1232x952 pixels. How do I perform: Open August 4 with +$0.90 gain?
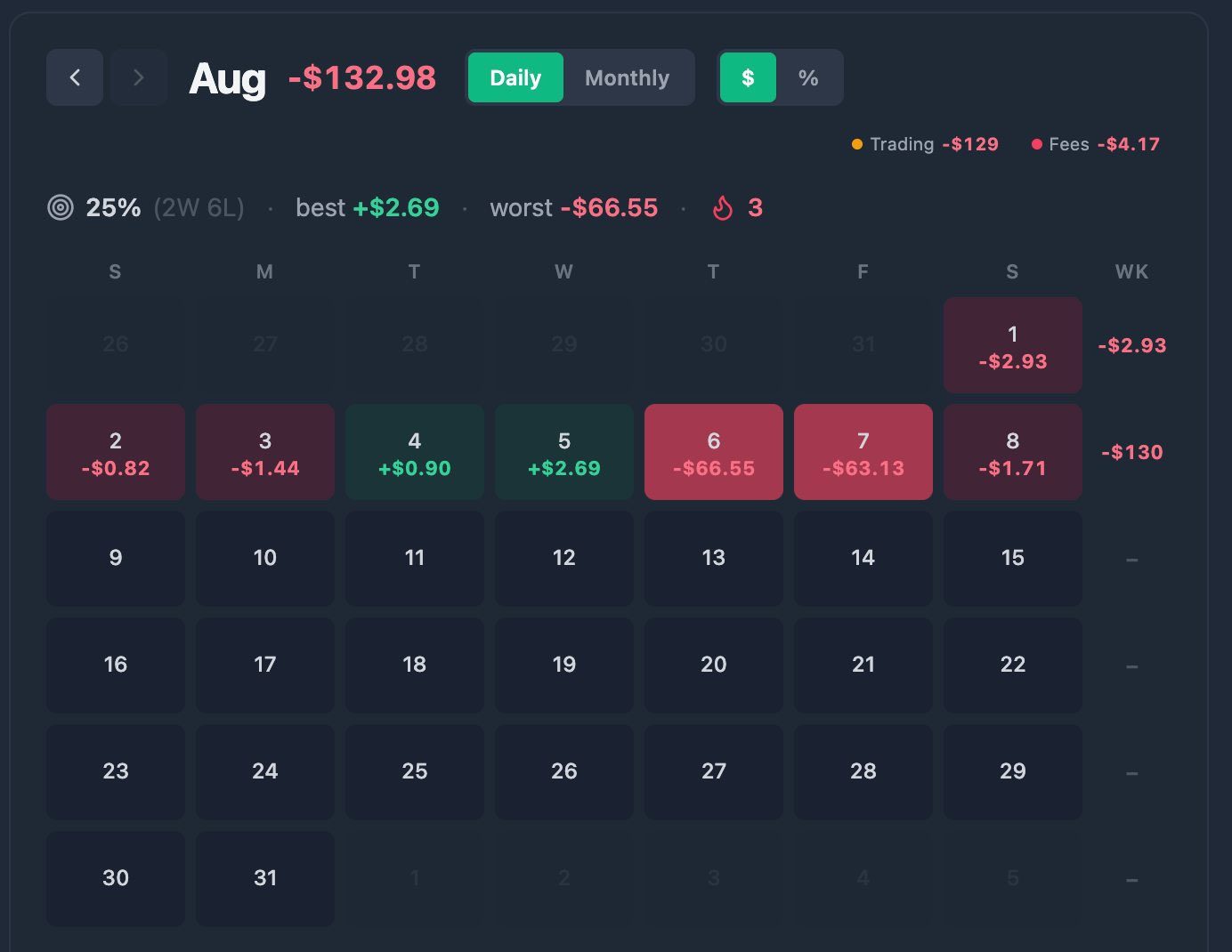pos(415,452)
